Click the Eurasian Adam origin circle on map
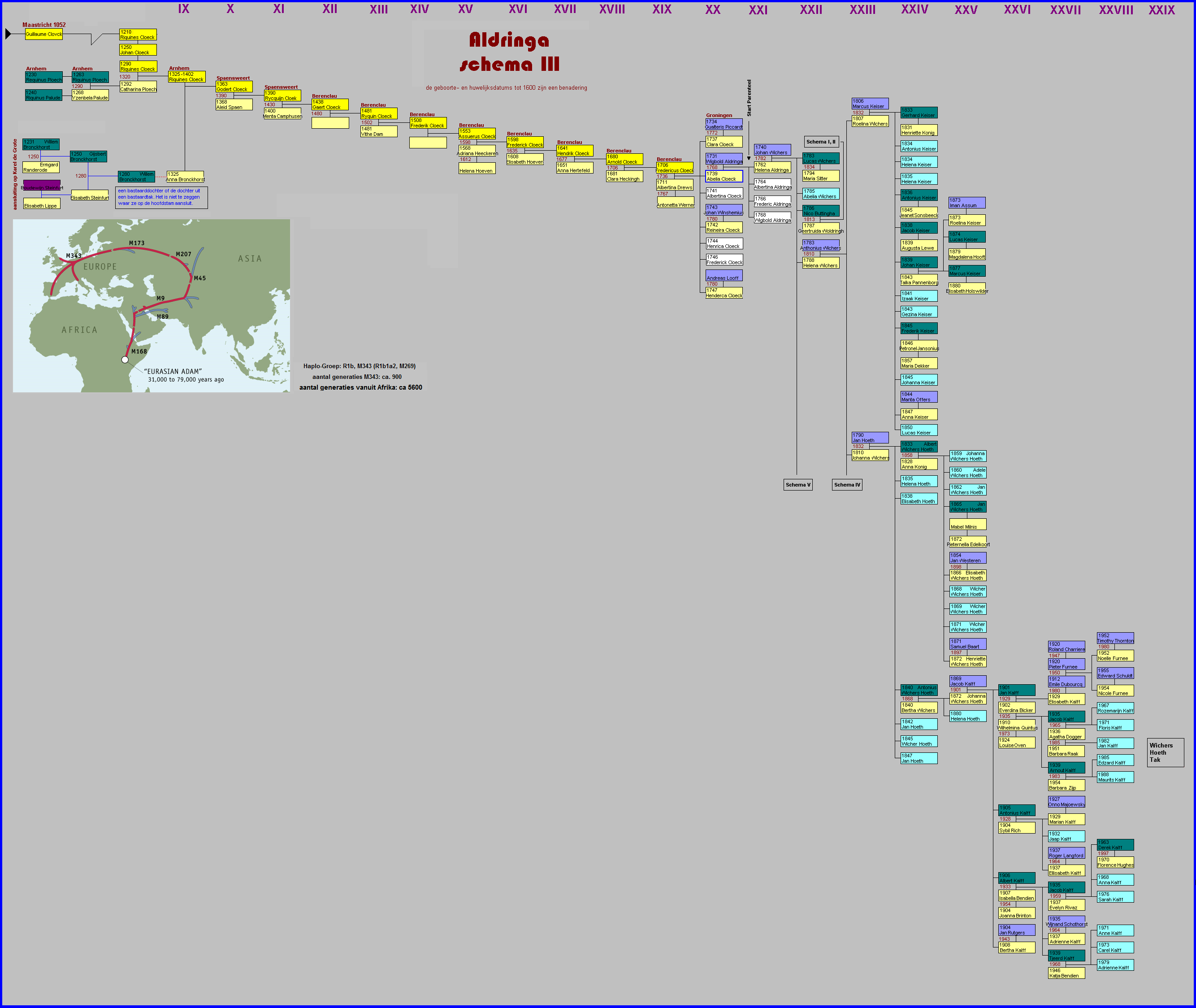 coord(125,360)
